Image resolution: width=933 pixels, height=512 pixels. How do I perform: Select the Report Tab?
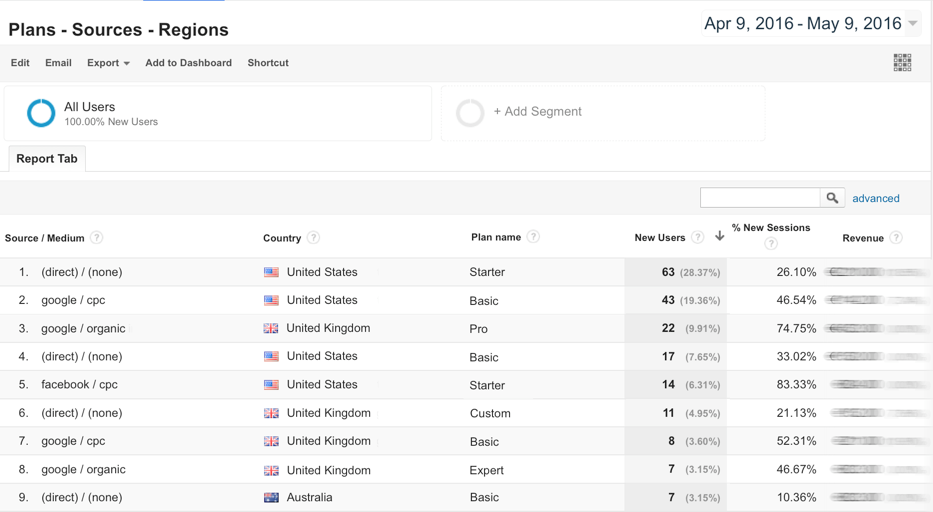[47, 159]
